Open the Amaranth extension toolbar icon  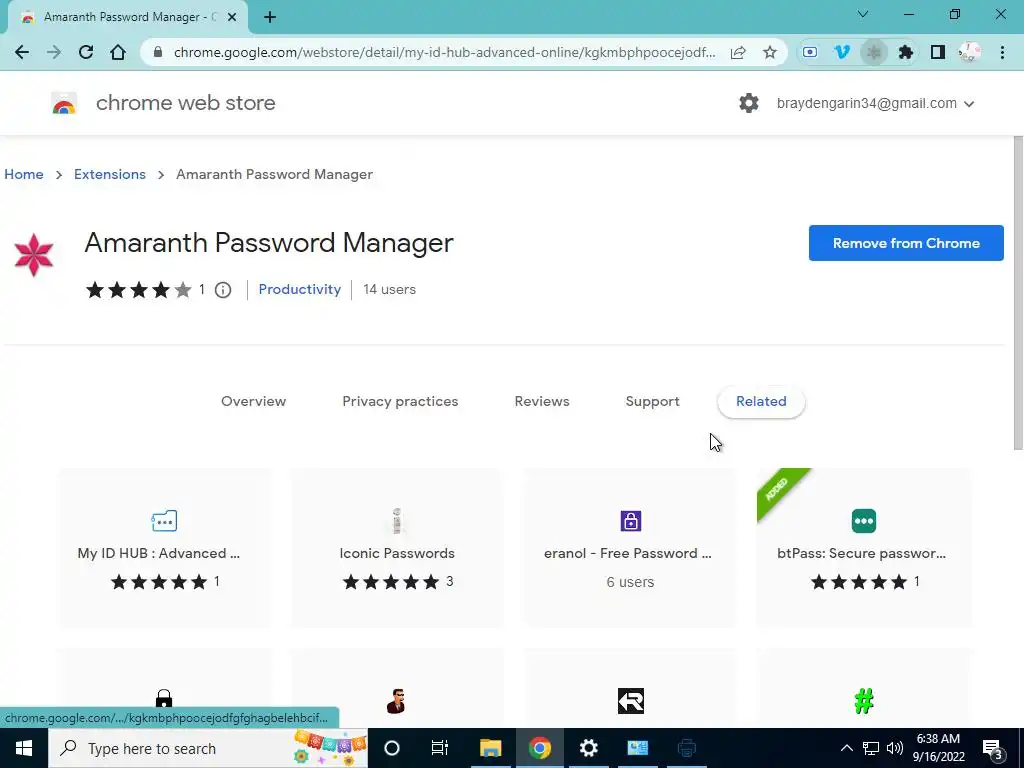point(874,52)
